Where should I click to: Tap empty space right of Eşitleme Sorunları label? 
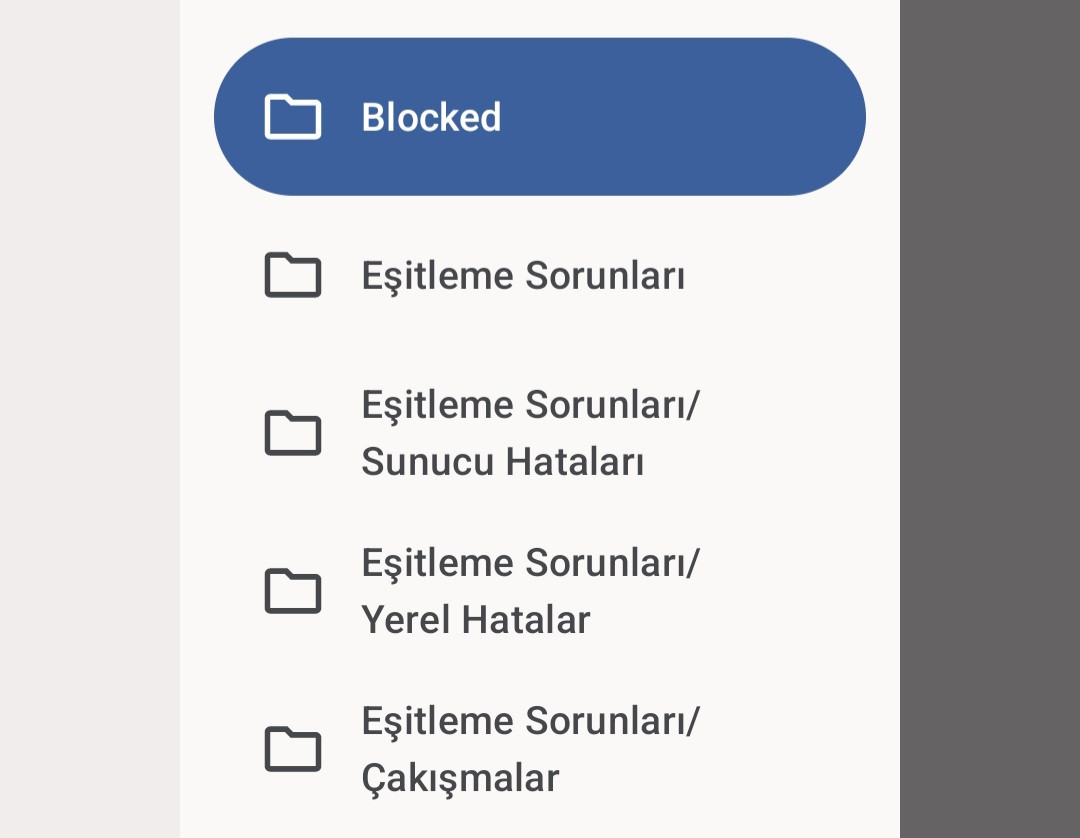pos(780,275)
